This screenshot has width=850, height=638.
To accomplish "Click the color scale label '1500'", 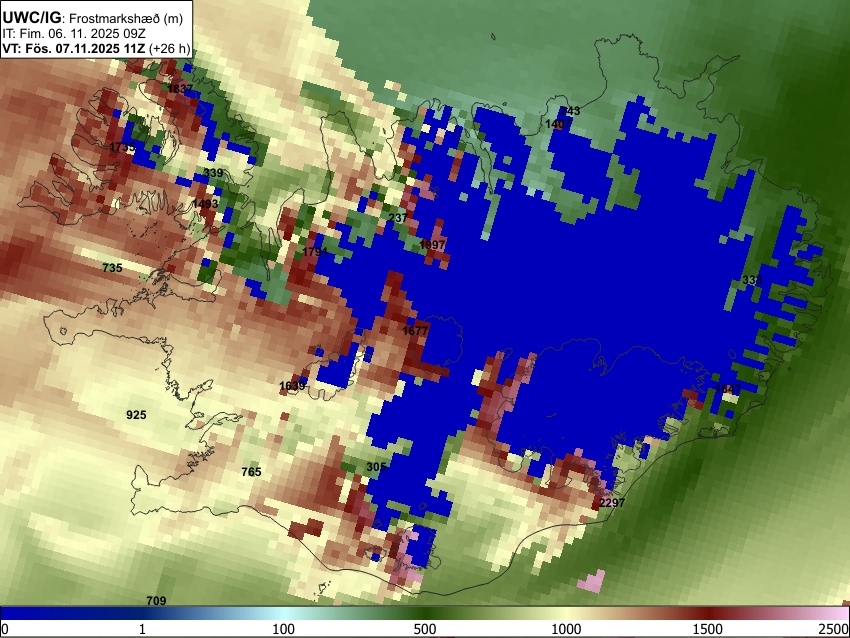I will [x=708, y=629].
